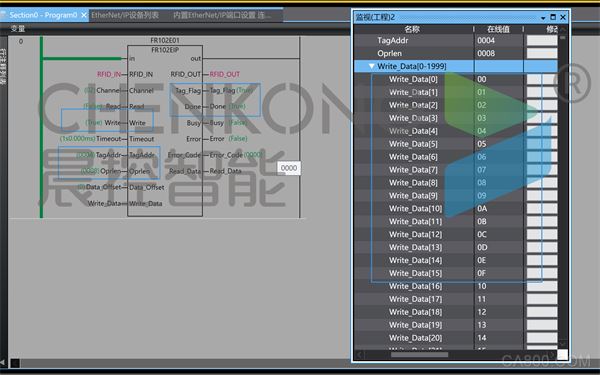Select the Write input on FR102EIP block

pyautogui.click(x=137, y=123)
